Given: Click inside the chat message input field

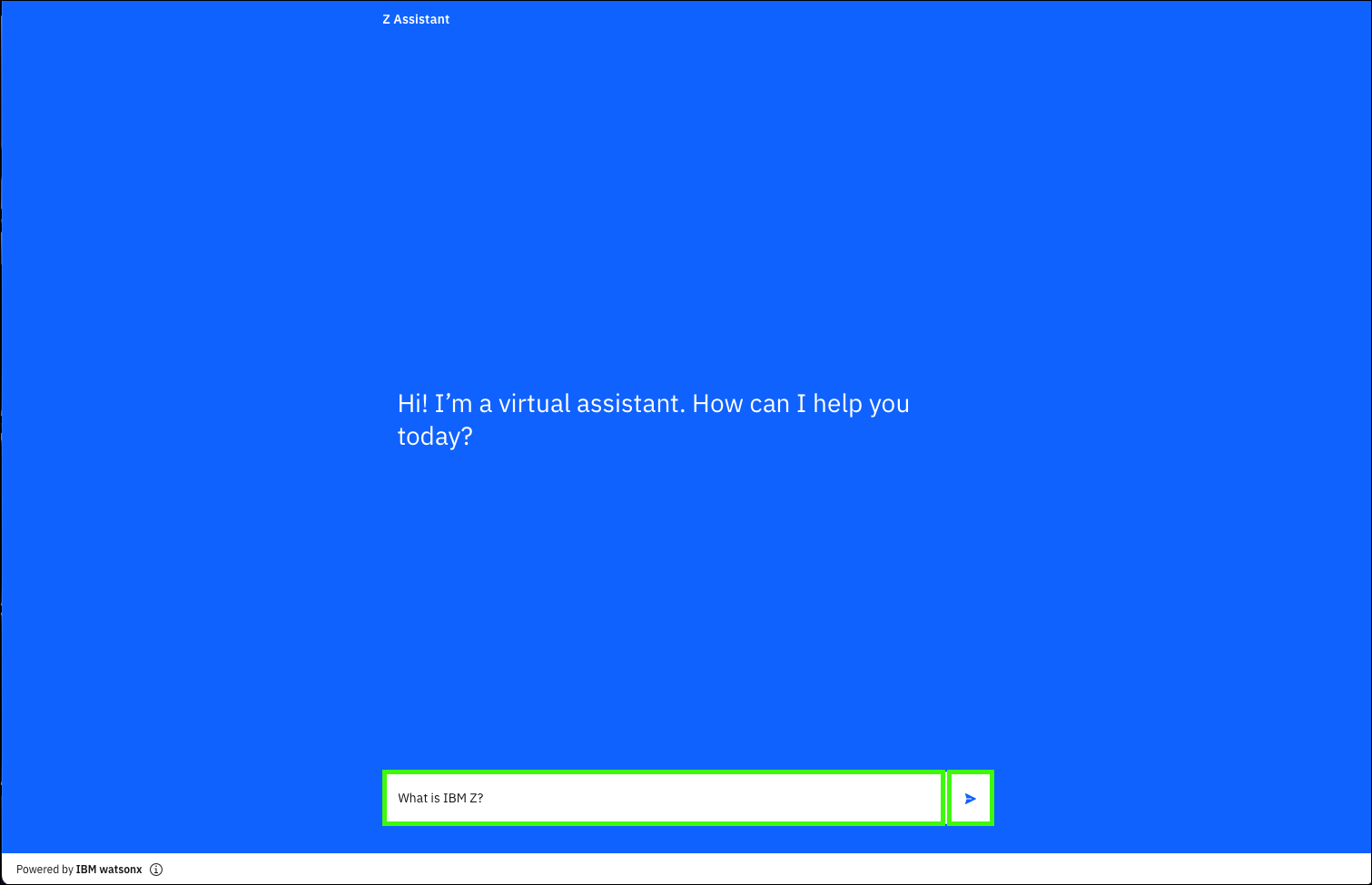Looking at the screenshot, I should coord(663,799).
